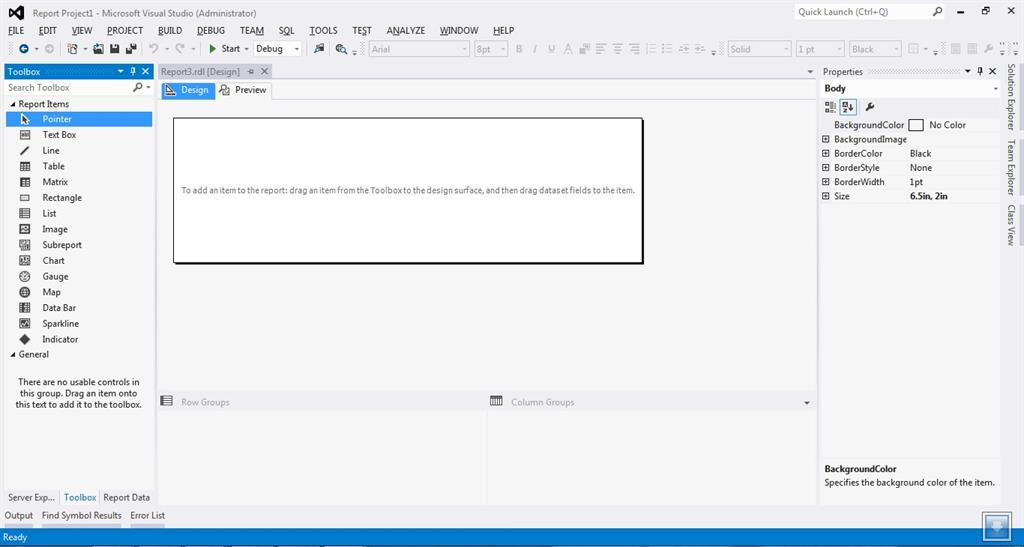Screen dimensions: 1024x547
Task: Toggle pin on Report3.rdl tab
Action: (251, 72)
